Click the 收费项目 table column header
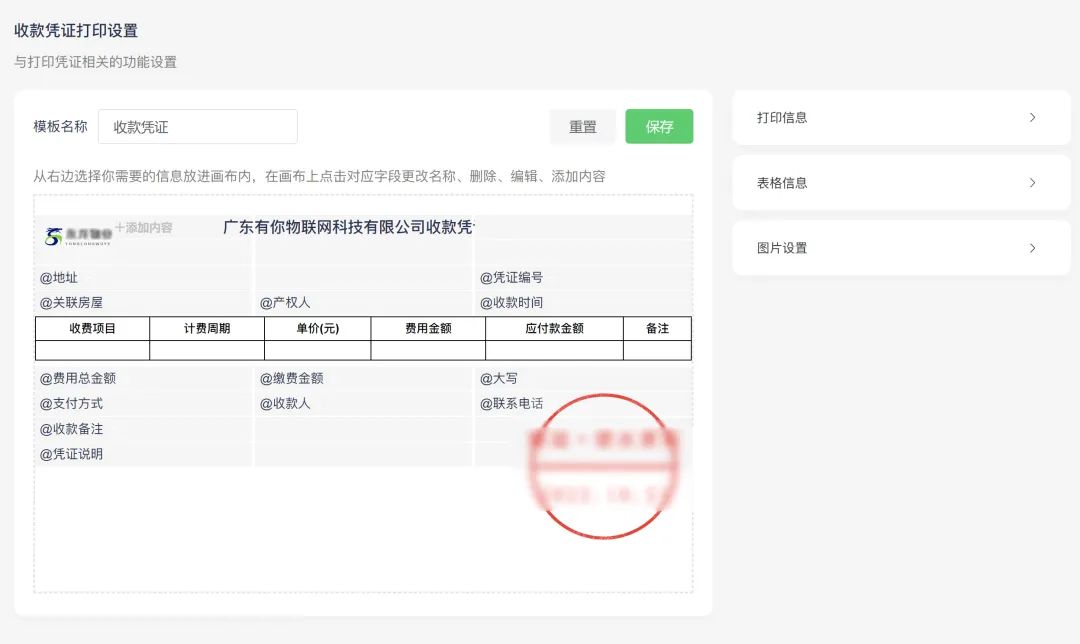Screen dimensions: 1080x644 [x=92, y=328]
